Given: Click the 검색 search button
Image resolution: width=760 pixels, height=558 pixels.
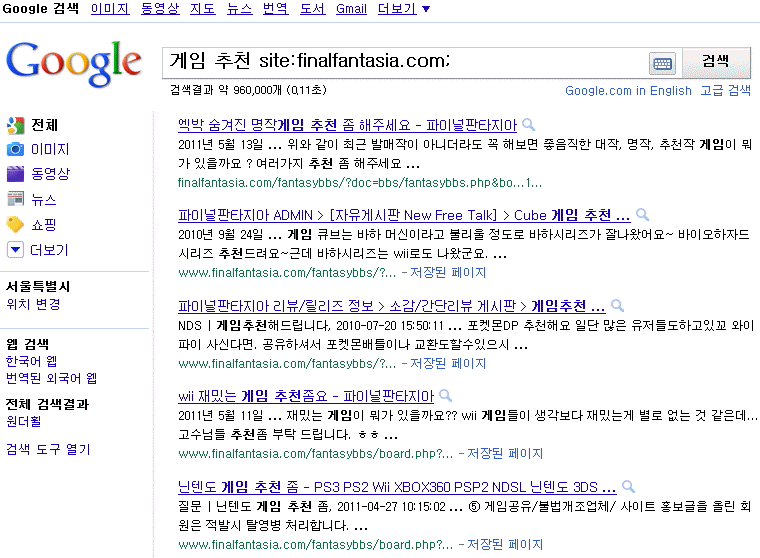Looking at the screenshot, I should (x=716, y=63).
